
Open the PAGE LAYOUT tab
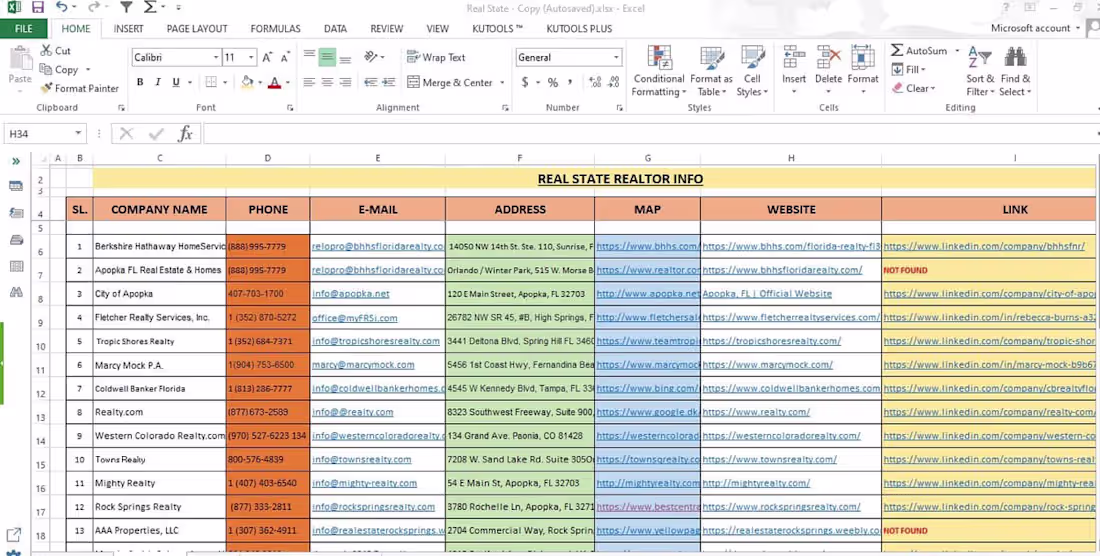[197, 29]
